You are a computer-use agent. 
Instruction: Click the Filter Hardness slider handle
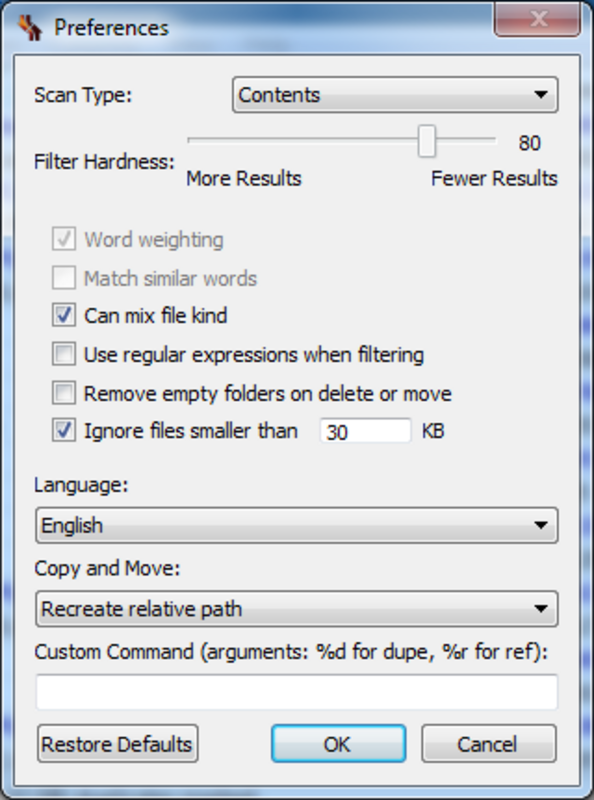[x=427, y=141]
